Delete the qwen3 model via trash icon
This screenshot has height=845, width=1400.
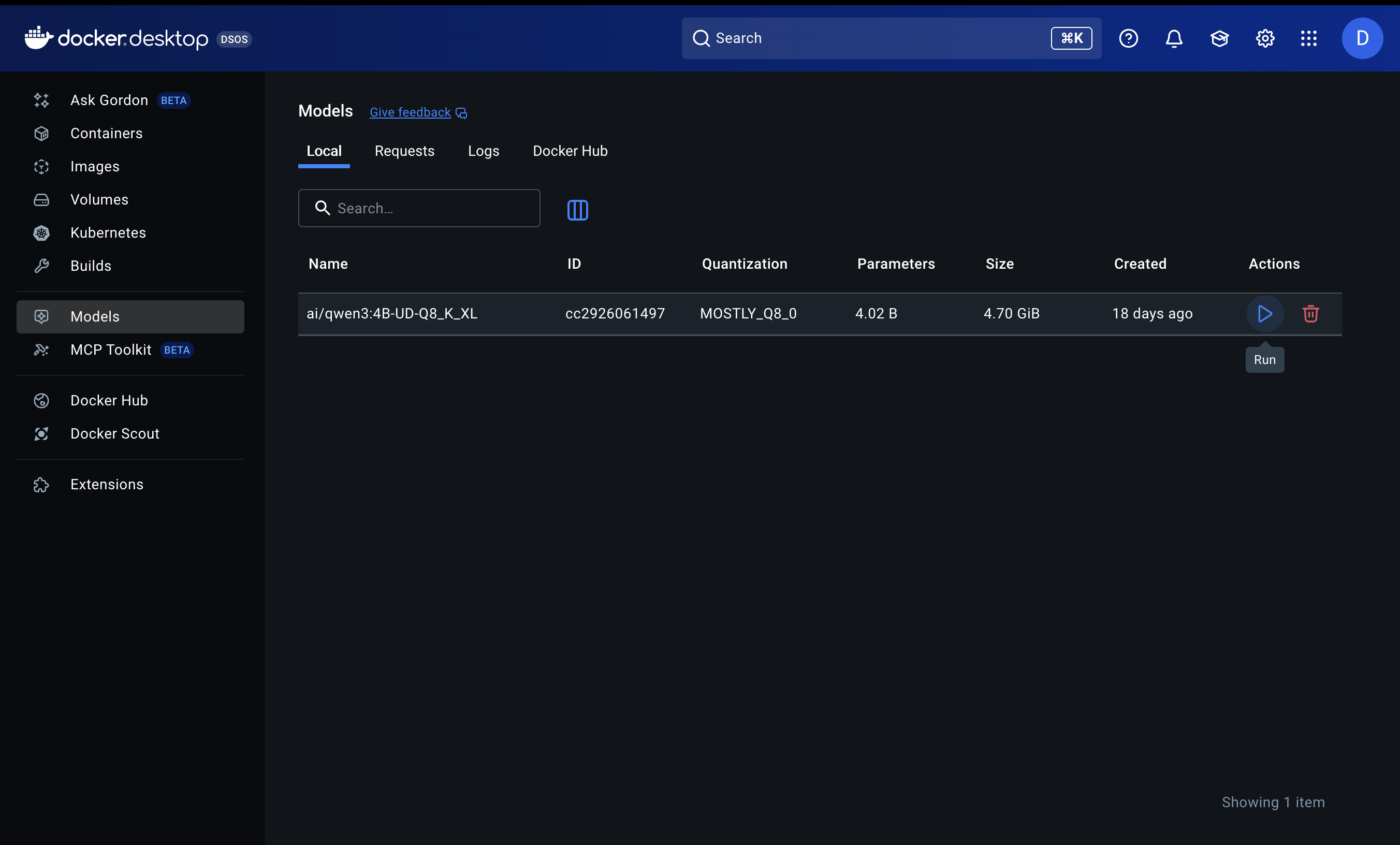point(1310,314)
